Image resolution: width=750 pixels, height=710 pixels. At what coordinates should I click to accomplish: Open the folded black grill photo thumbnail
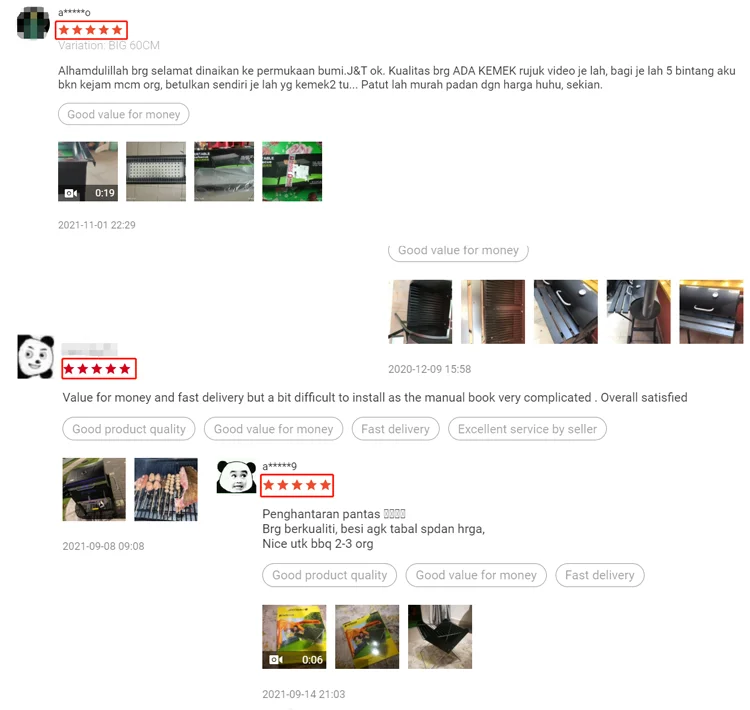click(440, 637)
